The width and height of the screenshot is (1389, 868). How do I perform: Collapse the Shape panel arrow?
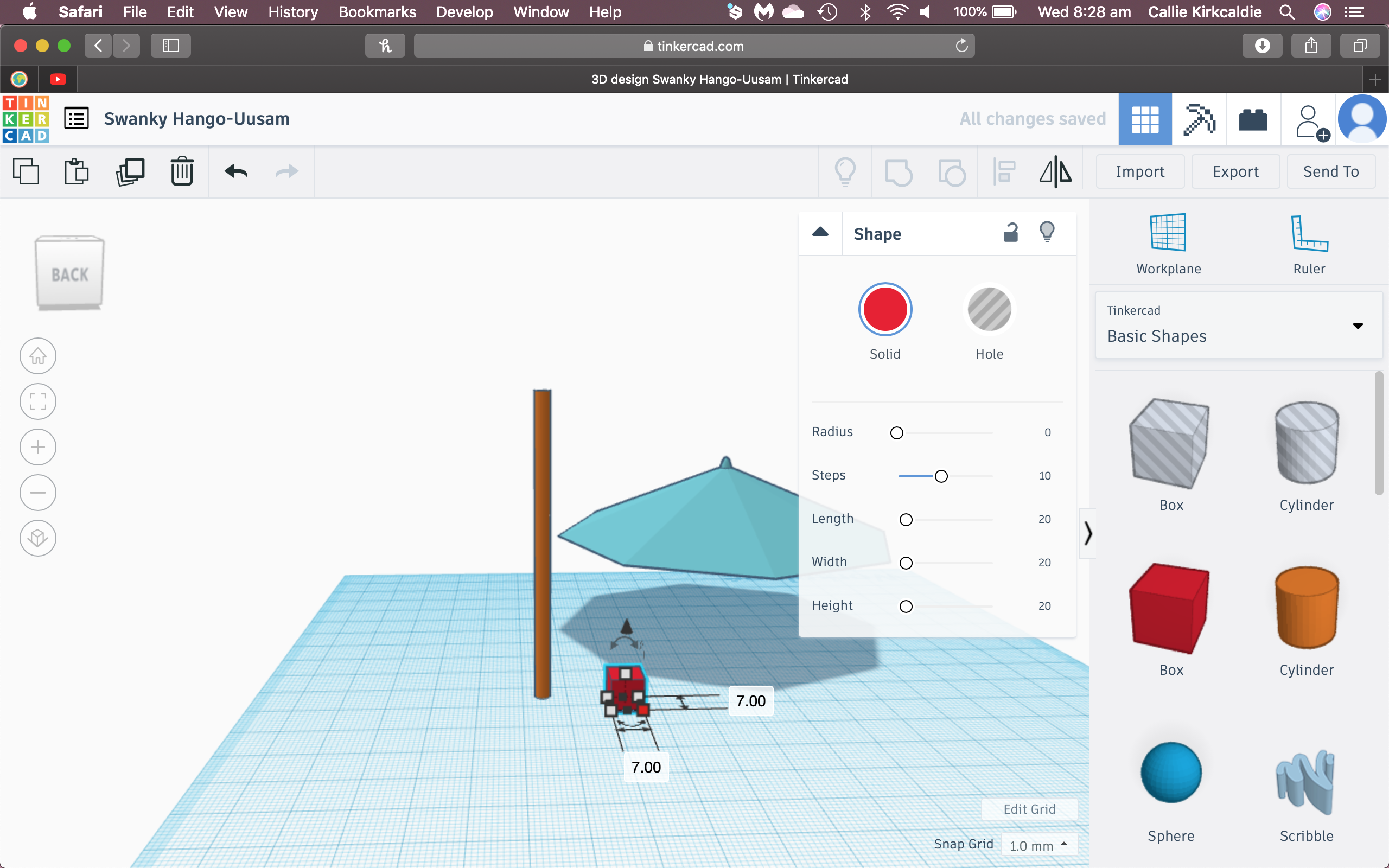coord(820,233)
